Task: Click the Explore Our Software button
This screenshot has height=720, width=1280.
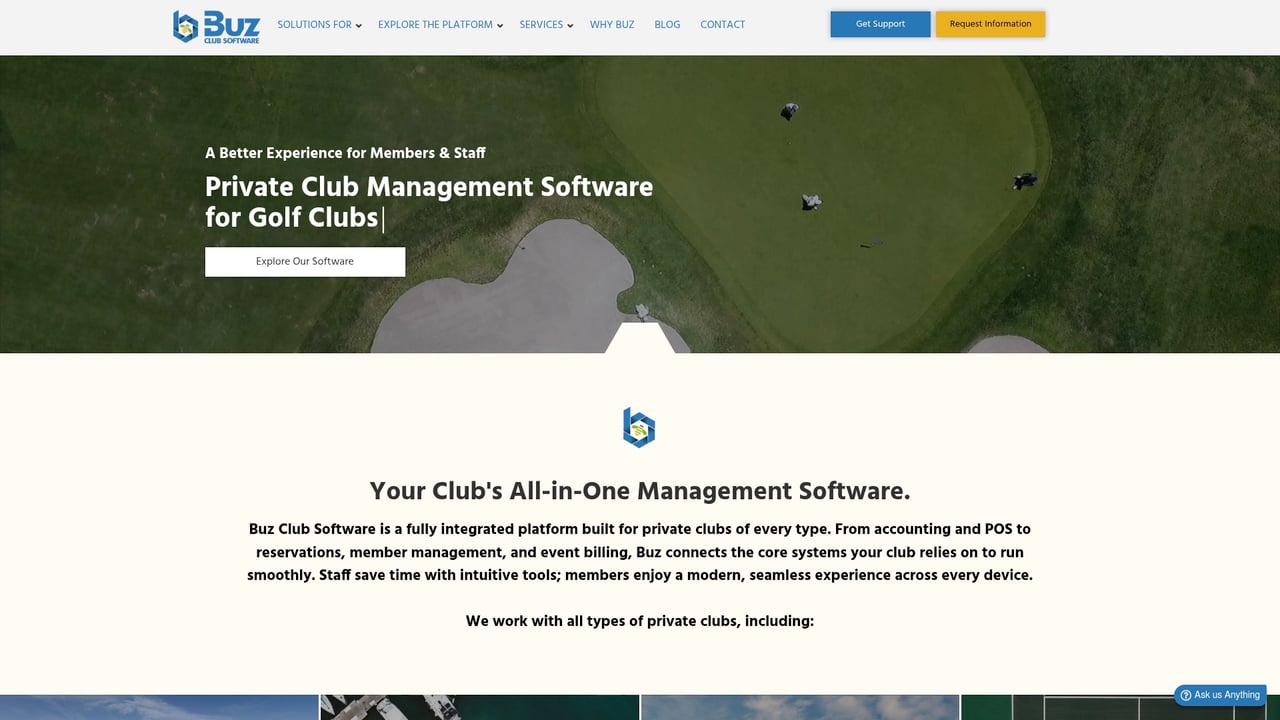Action: tap(305, 261)
